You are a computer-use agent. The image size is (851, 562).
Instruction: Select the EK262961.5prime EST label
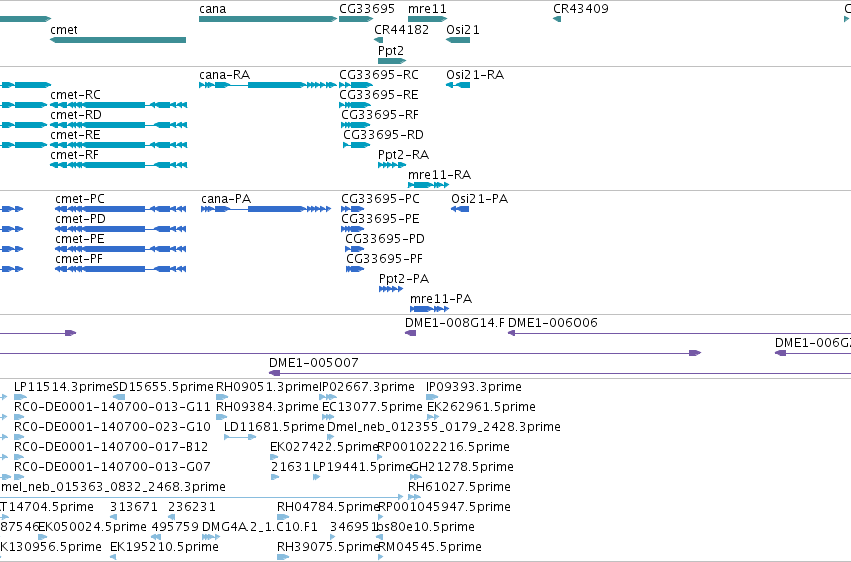point(481,407)
